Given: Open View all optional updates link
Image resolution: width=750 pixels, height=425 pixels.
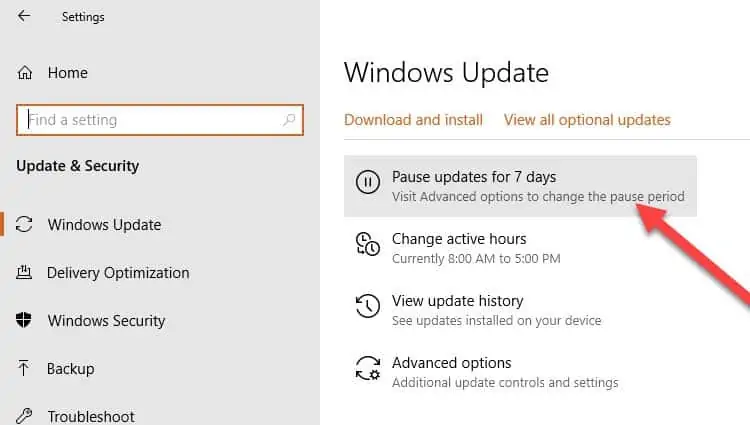Looking at the screenshot, I should pos(587,120).
